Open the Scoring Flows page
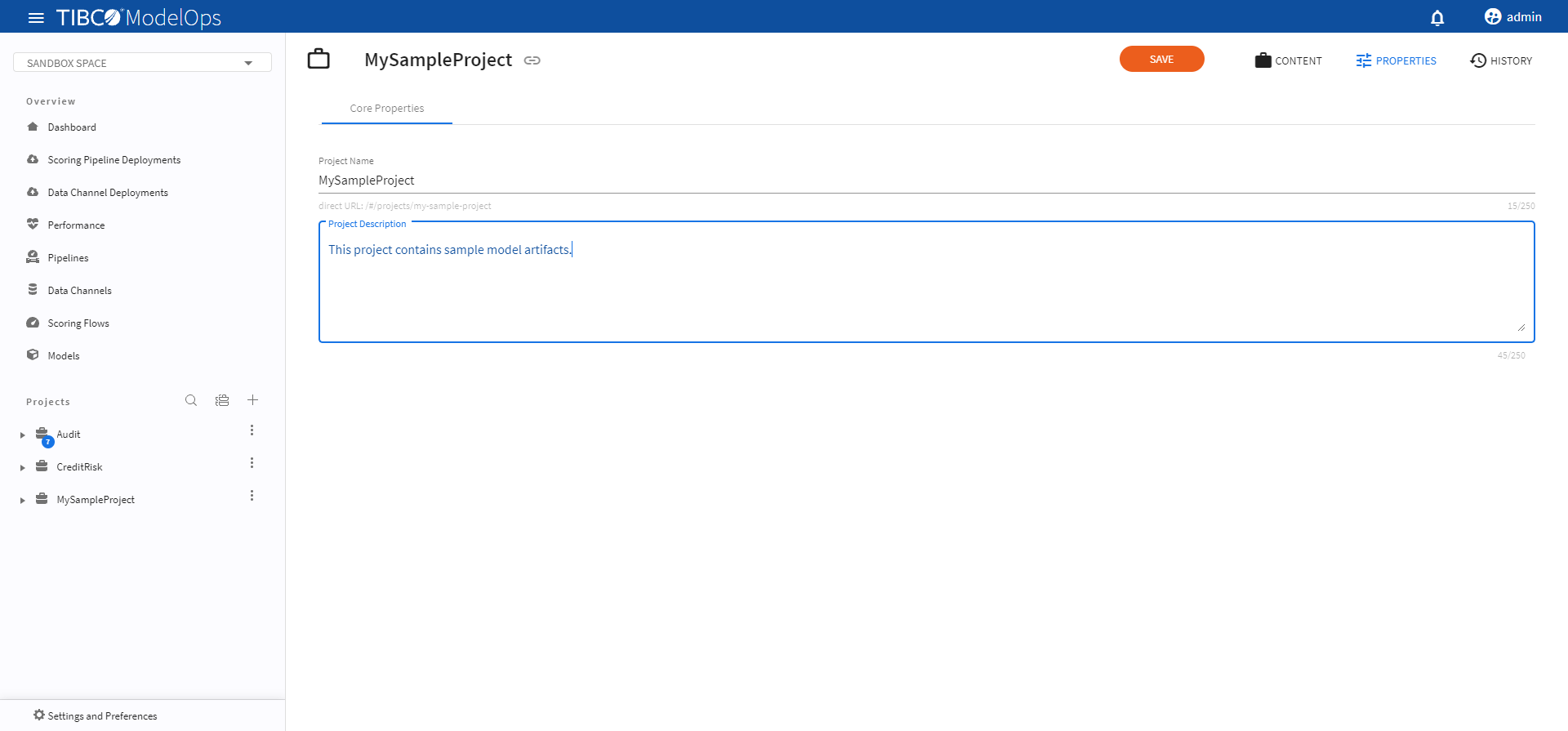Screen dimensions: 1568x731 tap(78, 323)
